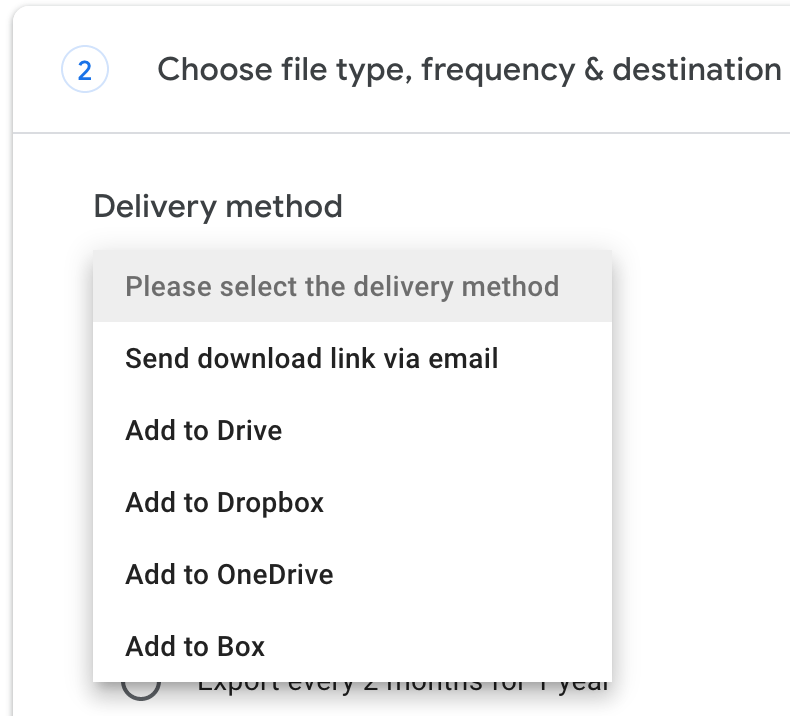This screenshot has height=716, width=790.
Task: Click the 'Delivery method' label
Action: 218,207
